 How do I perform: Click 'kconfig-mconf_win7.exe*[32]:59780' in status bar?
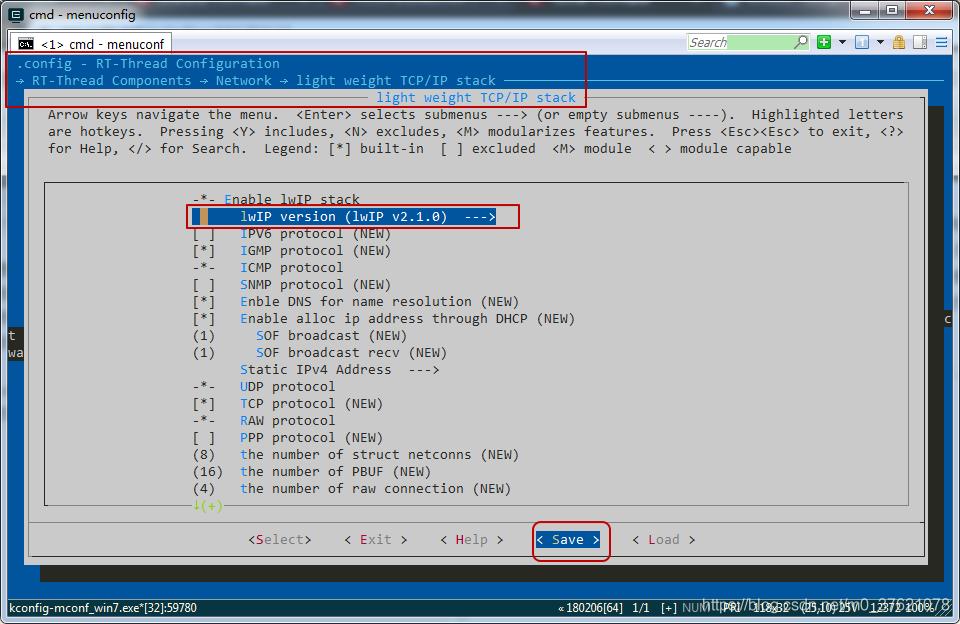coord(103,607)
